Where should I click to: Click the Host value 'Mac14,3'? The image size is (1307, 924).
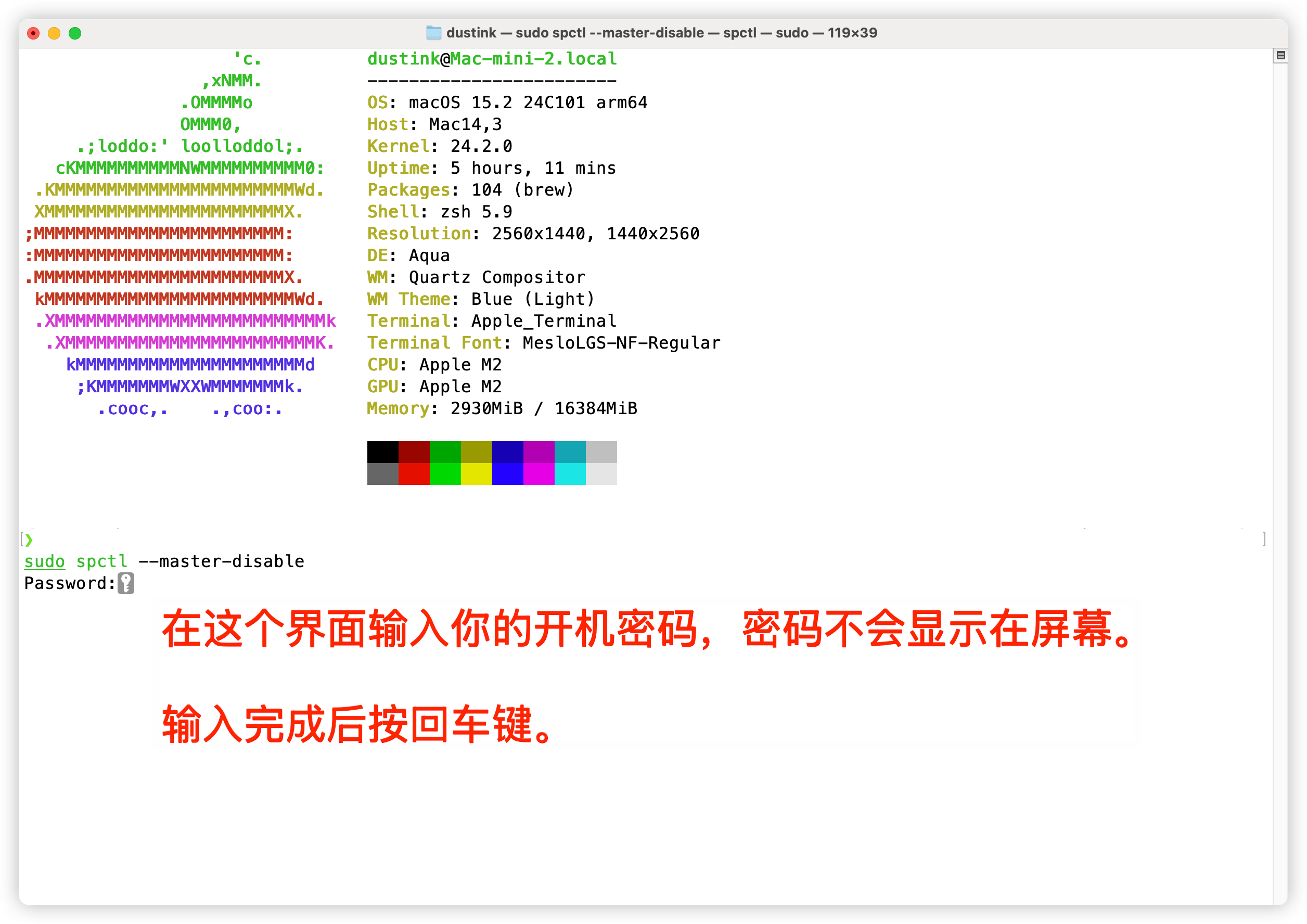[466, 124]
